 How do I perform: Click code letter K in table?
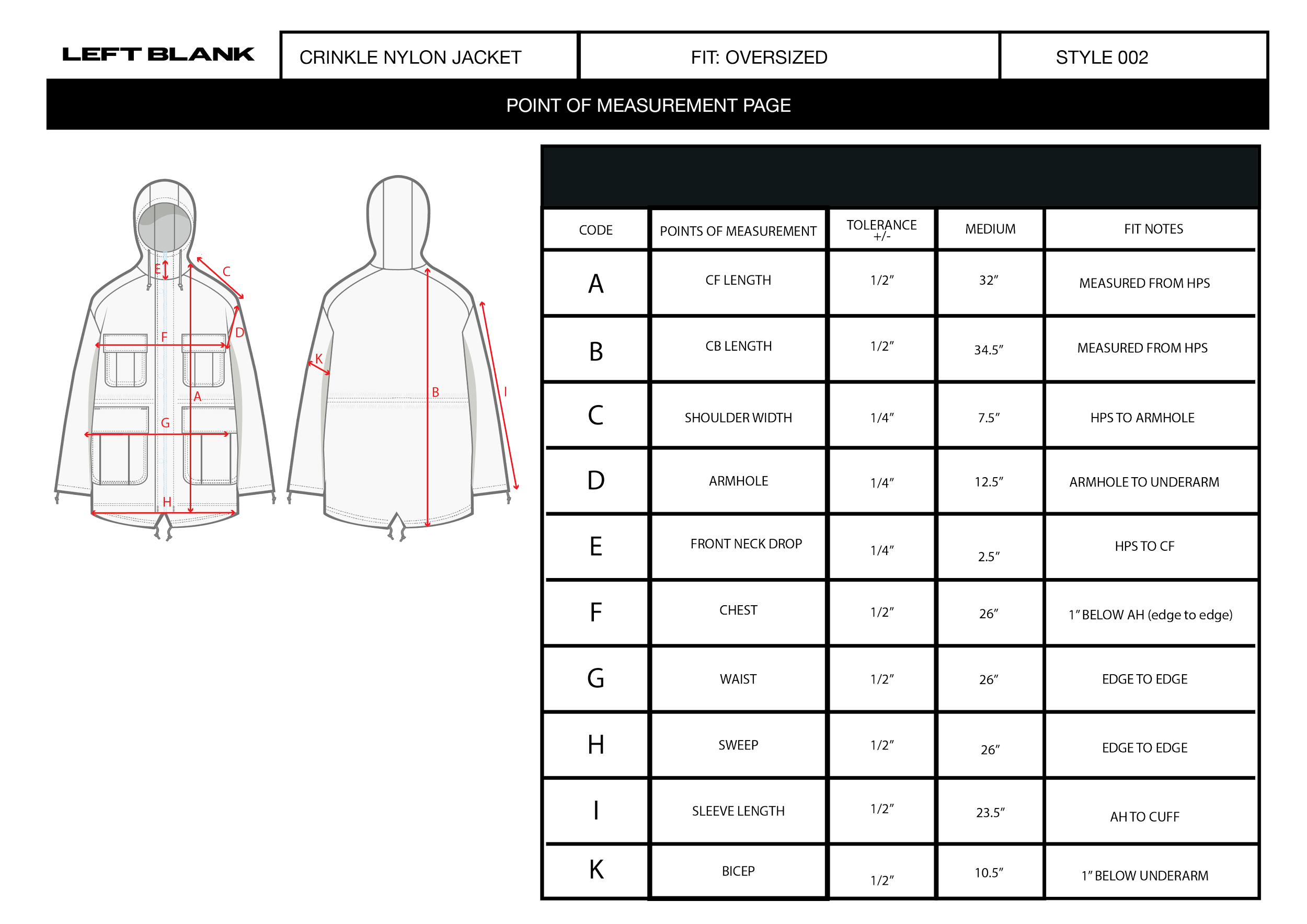[596, 869]
